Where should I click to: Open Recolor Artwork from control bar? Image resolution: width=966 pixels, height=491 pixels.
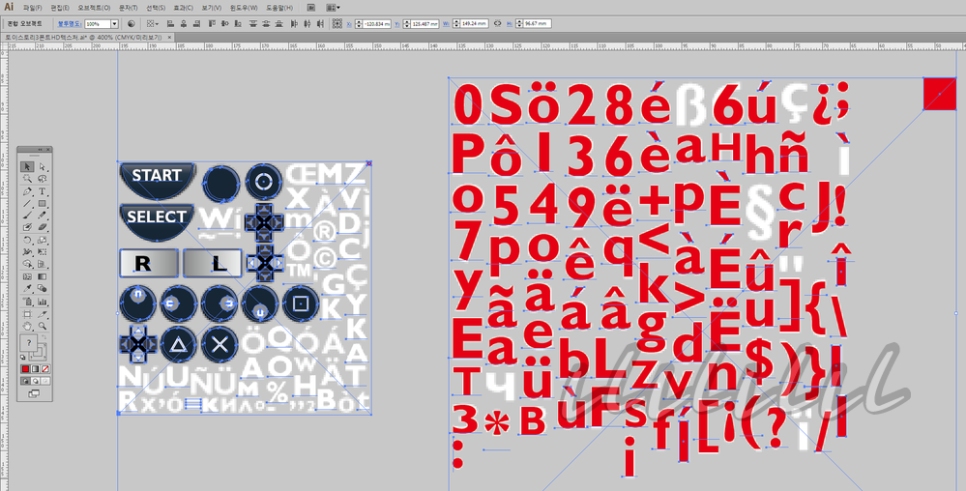[x=131, y=24]
